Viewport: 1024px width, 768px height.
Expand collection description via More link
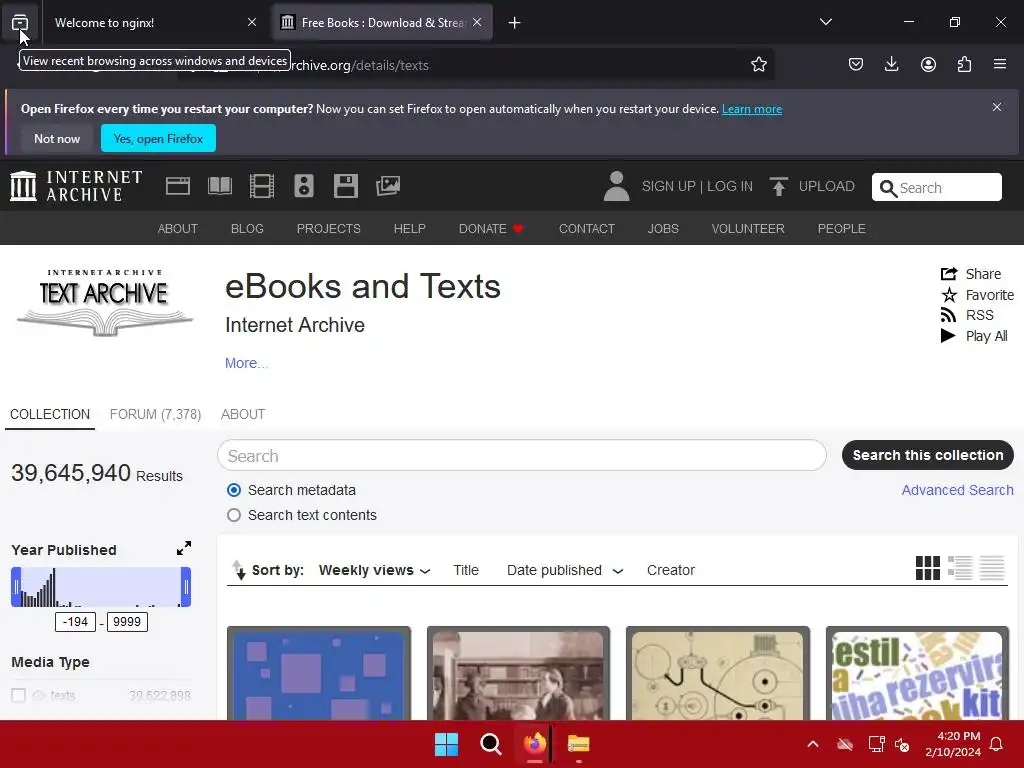(246, 363)
